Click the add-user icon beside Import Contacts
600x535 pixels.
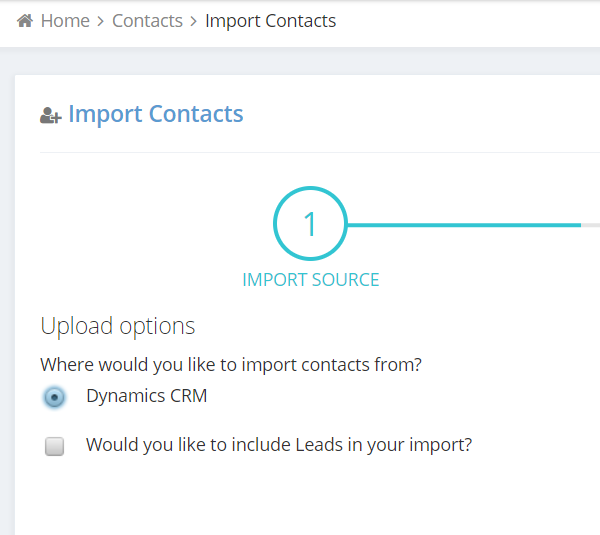coord(51,116)
